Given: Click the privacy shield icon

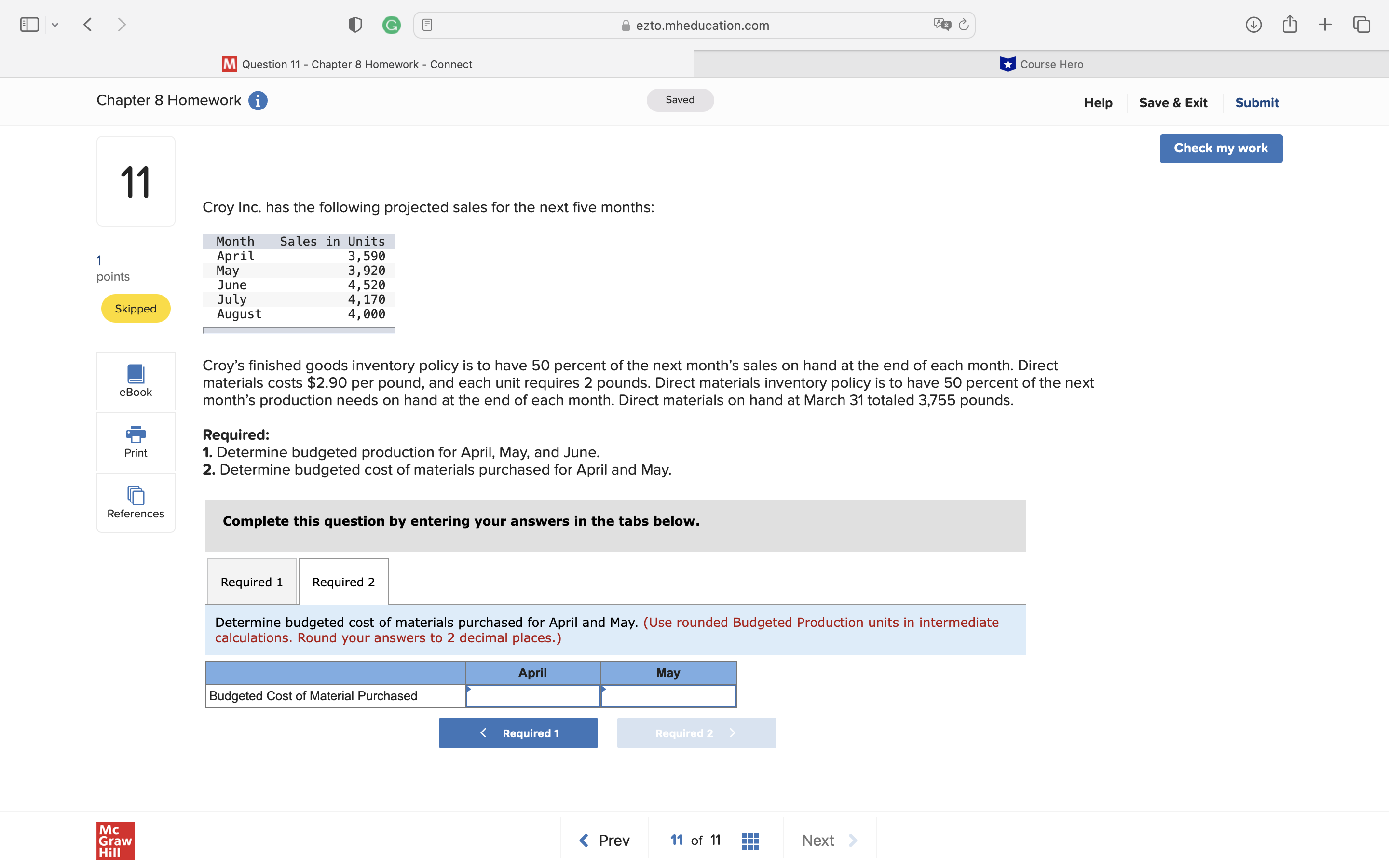Looking at the screenshot, I should point(355,25).
